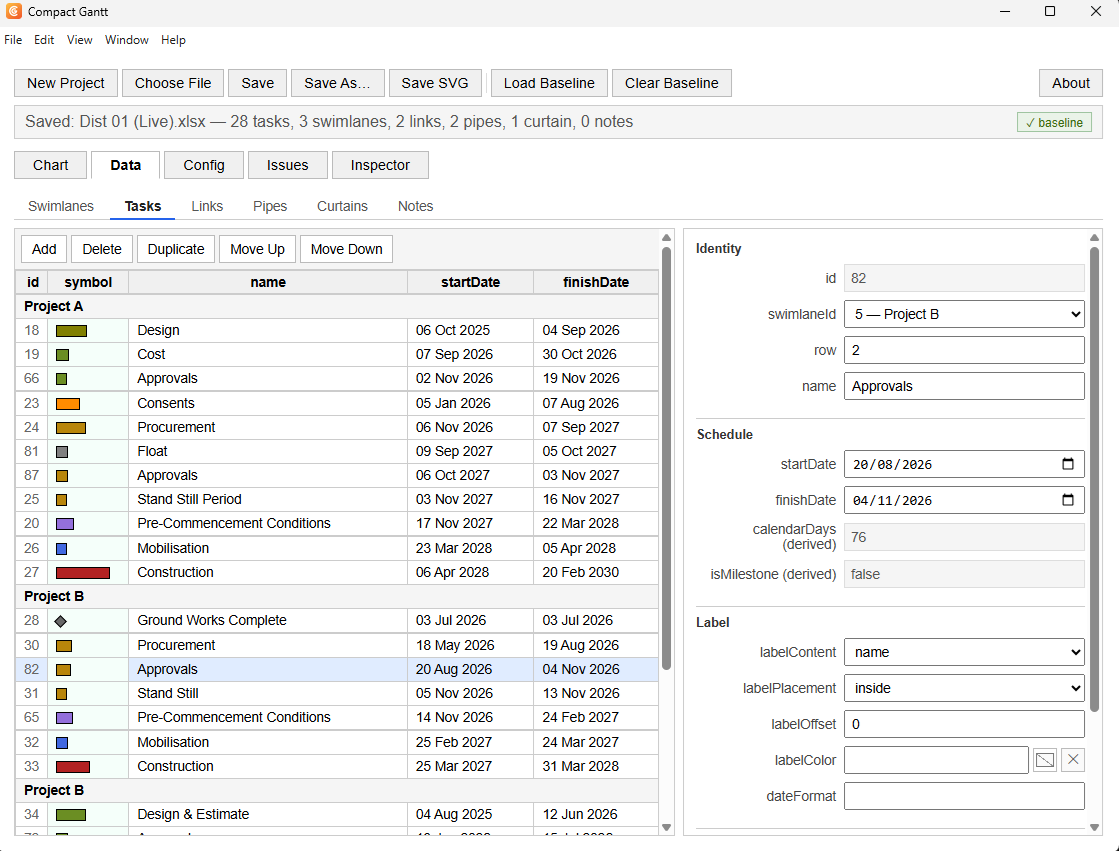1119x851 pixels.
Task: Delete the selected task
Action: pos(102,249)
